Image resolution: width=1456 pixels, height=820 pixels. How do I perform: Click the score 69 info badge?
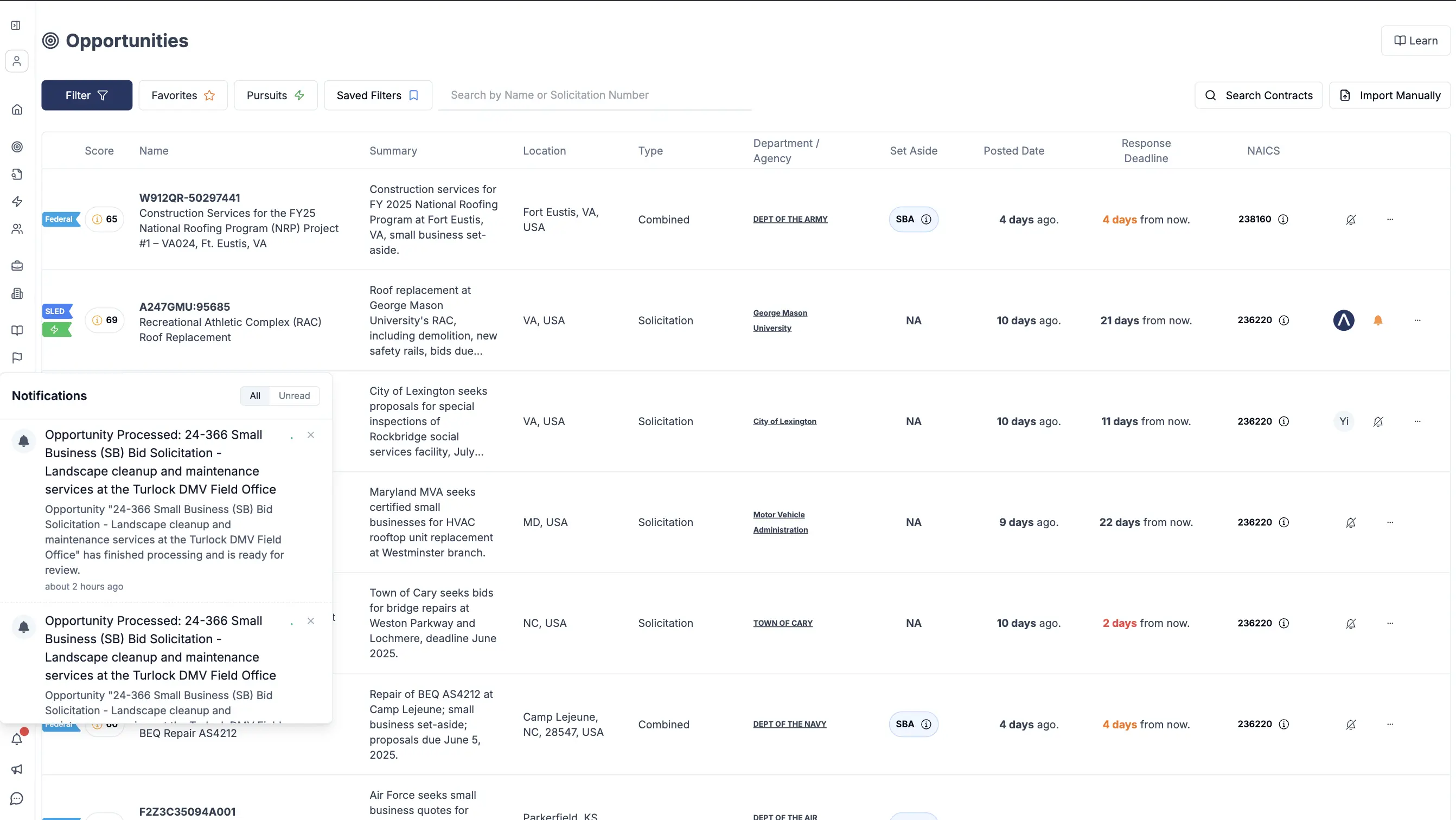tap(105, 321)
